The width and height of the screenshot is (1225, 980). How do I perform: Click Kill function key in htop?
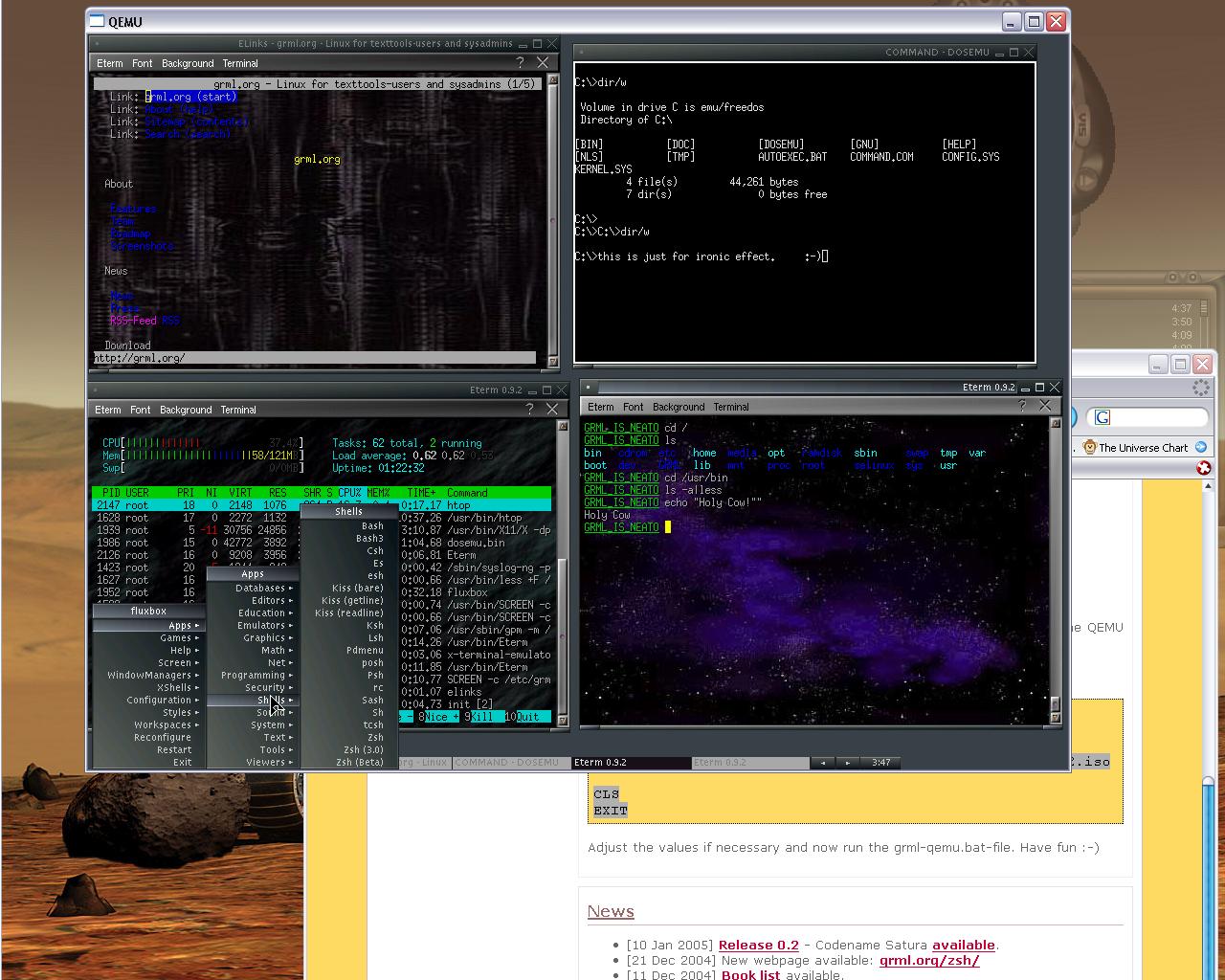coord(482,717)
